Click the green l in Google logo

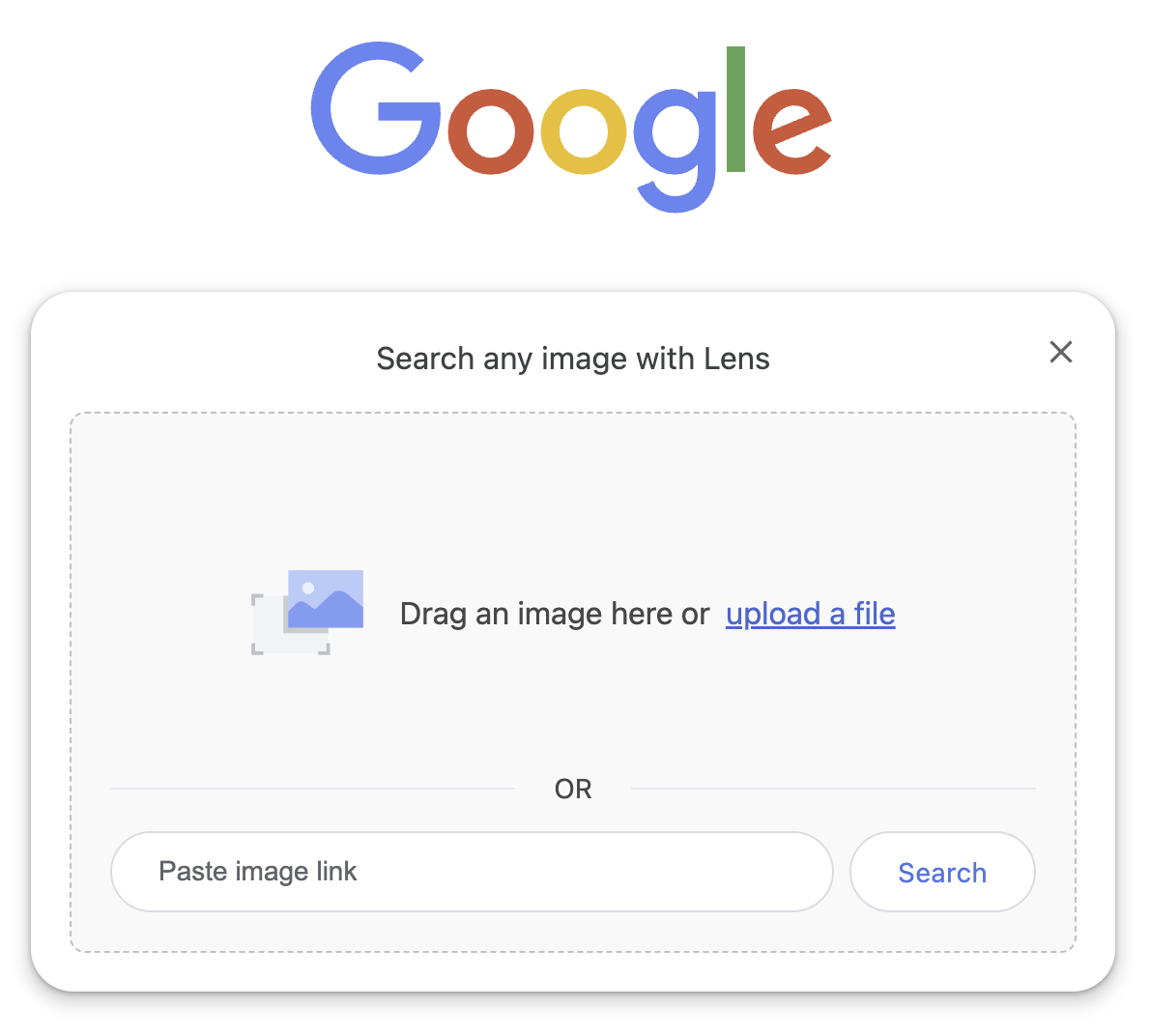(735, 108)
